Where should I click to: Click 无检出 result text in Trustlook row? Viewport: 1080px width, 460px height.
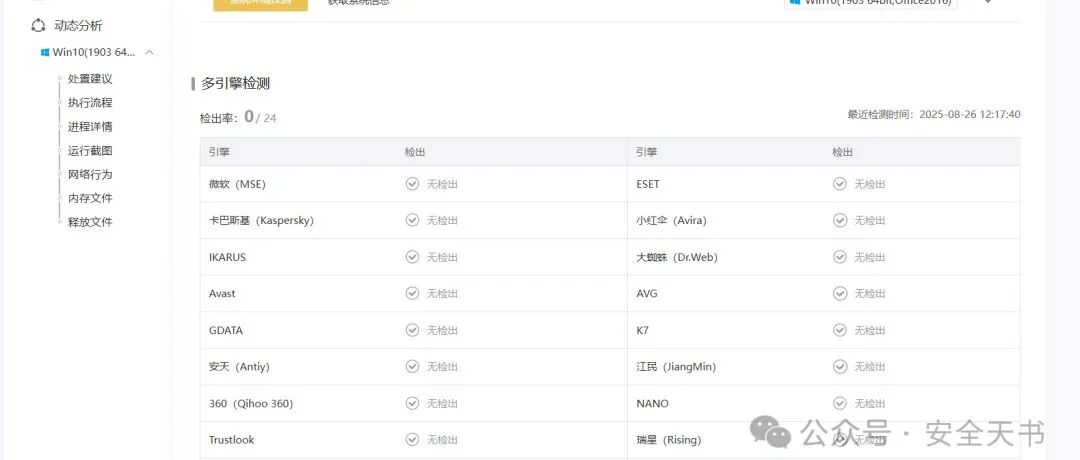point(442,439)
